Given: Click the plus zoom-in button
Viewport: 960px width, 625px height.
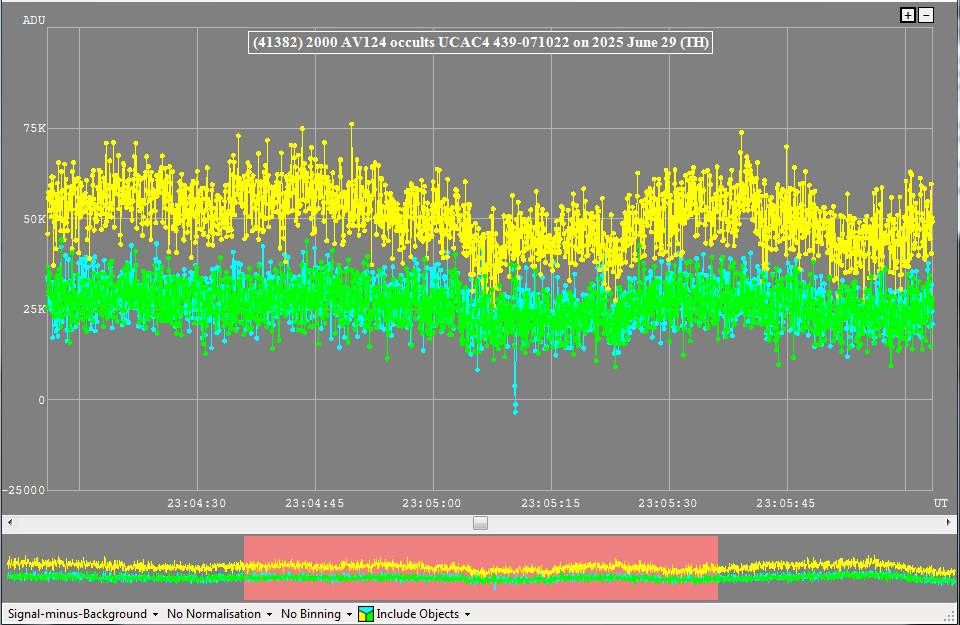Looking at the screenshot, I should (908, 15).
